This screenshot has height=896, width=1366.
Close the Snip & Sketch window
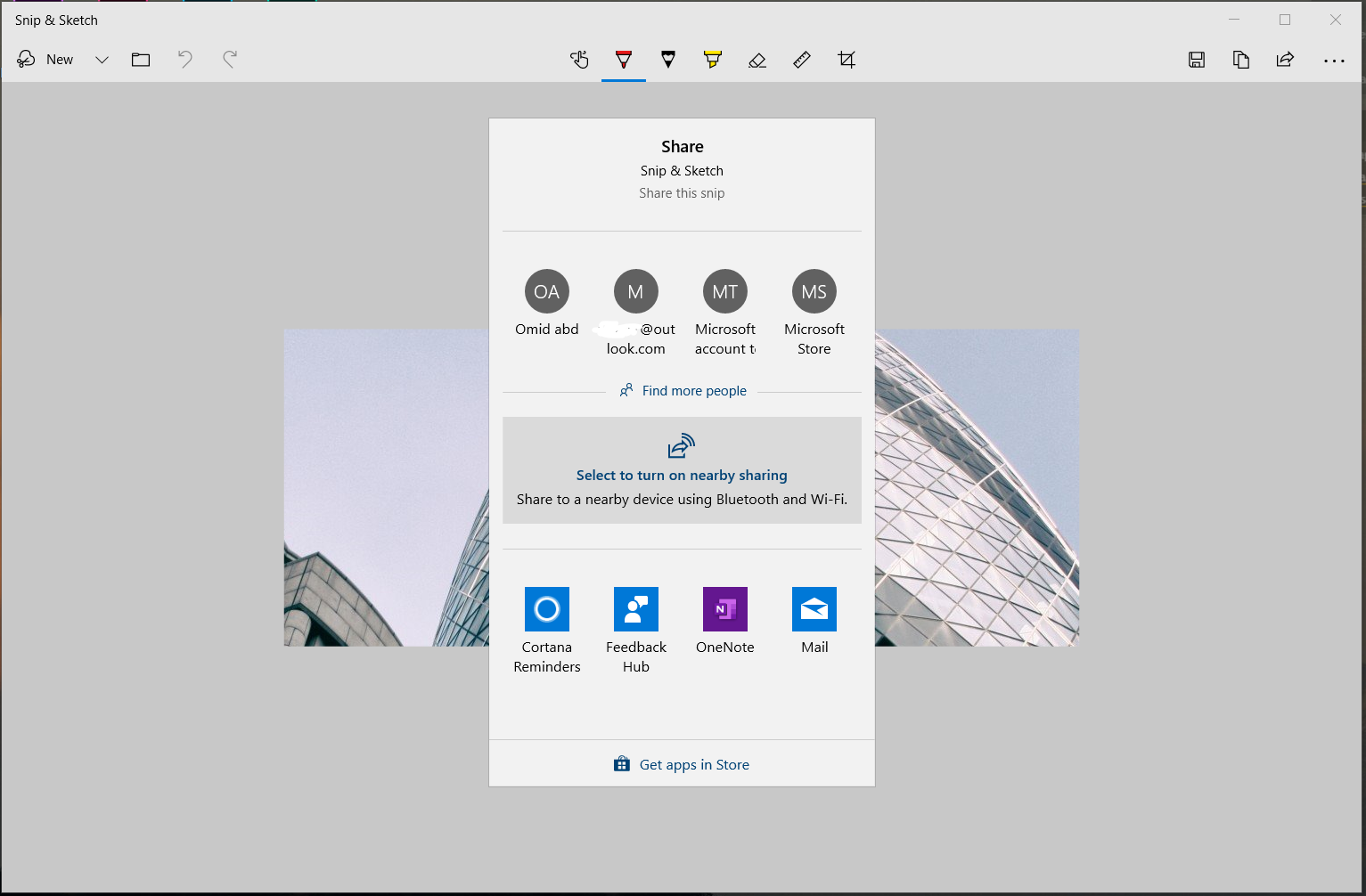click(x=1336, y=20)
